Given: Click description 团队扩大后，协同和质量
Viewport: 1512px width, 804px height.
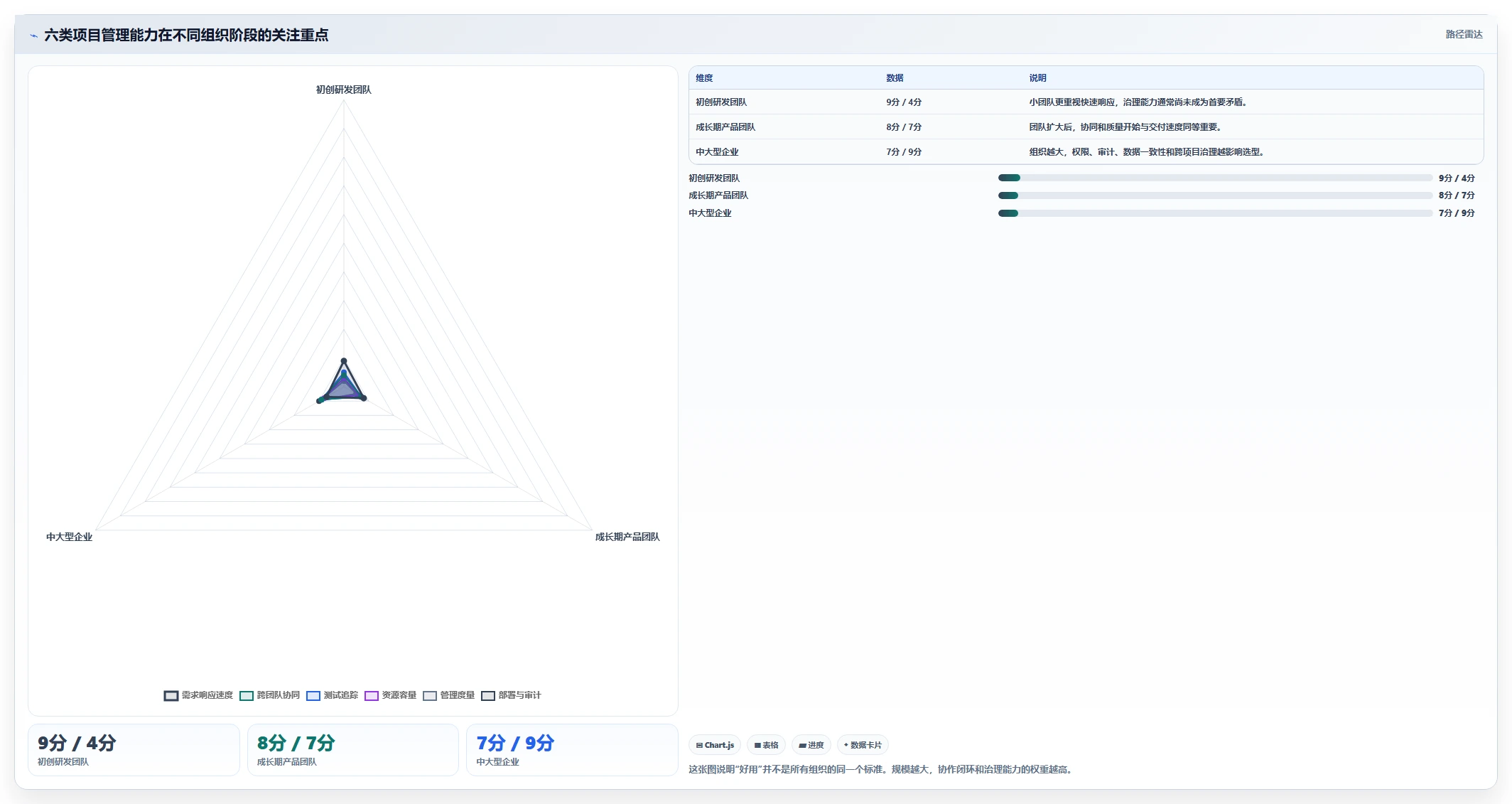Looking at the screenshot, I should 1125,127.
